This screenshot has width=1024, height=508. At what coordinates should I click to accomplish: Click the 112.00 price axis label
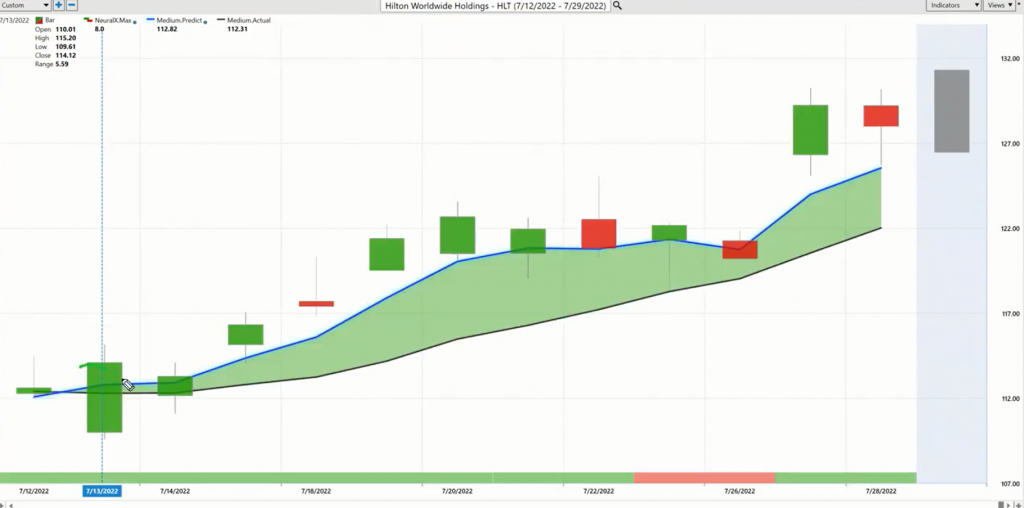tap(1010, 398)
